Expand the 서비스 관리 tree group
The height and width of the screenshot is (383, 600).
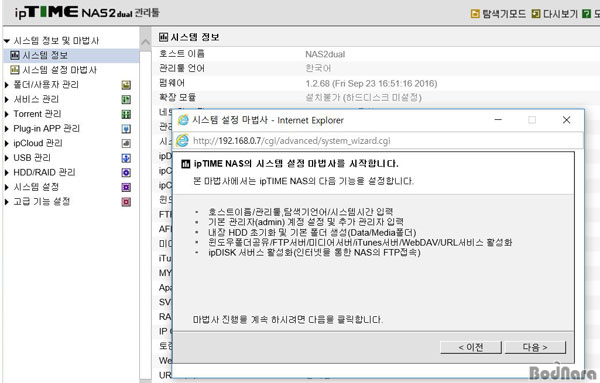pyautogui.click(x=7, y=99)
